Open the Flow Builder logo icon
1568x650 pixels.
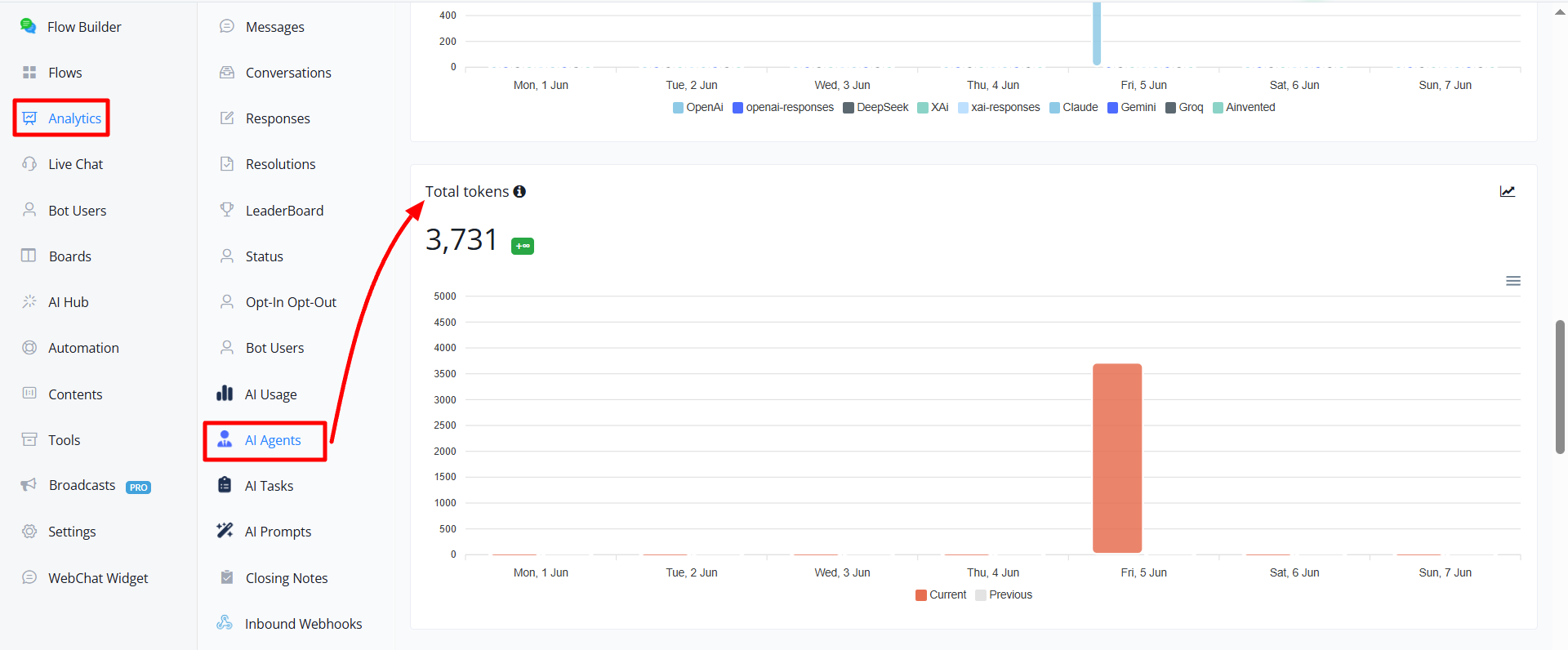point(28,26)
